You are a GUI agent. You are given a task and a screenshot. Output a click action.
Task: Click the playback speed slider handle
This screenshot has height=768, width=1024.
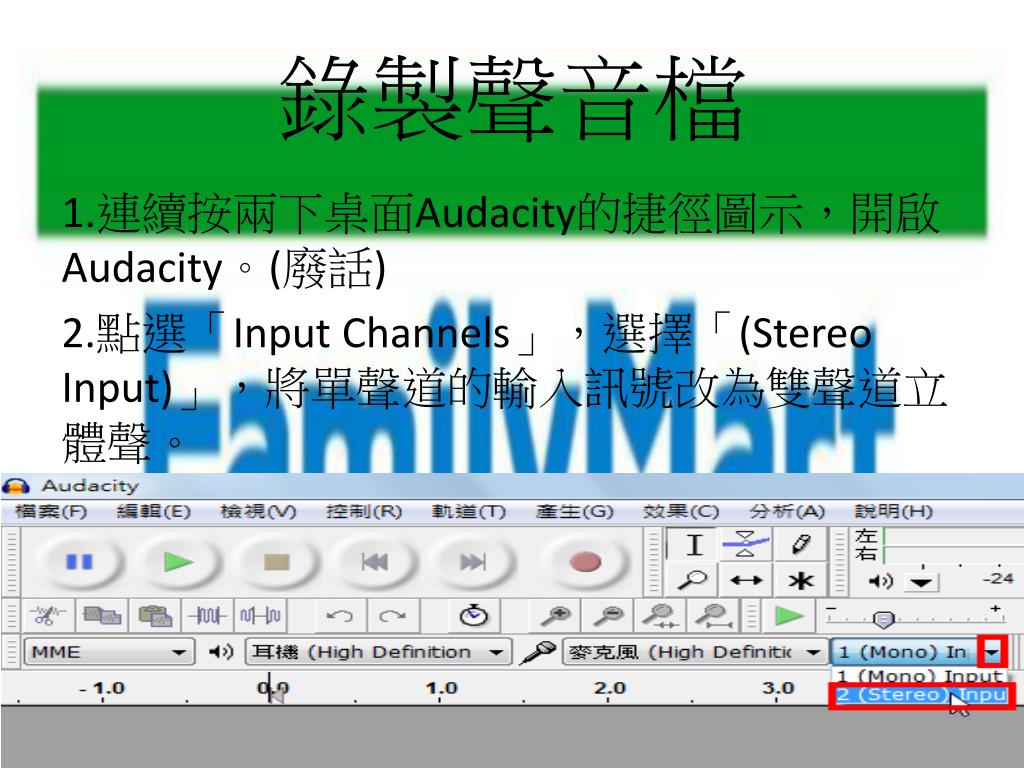click(883, 618)
